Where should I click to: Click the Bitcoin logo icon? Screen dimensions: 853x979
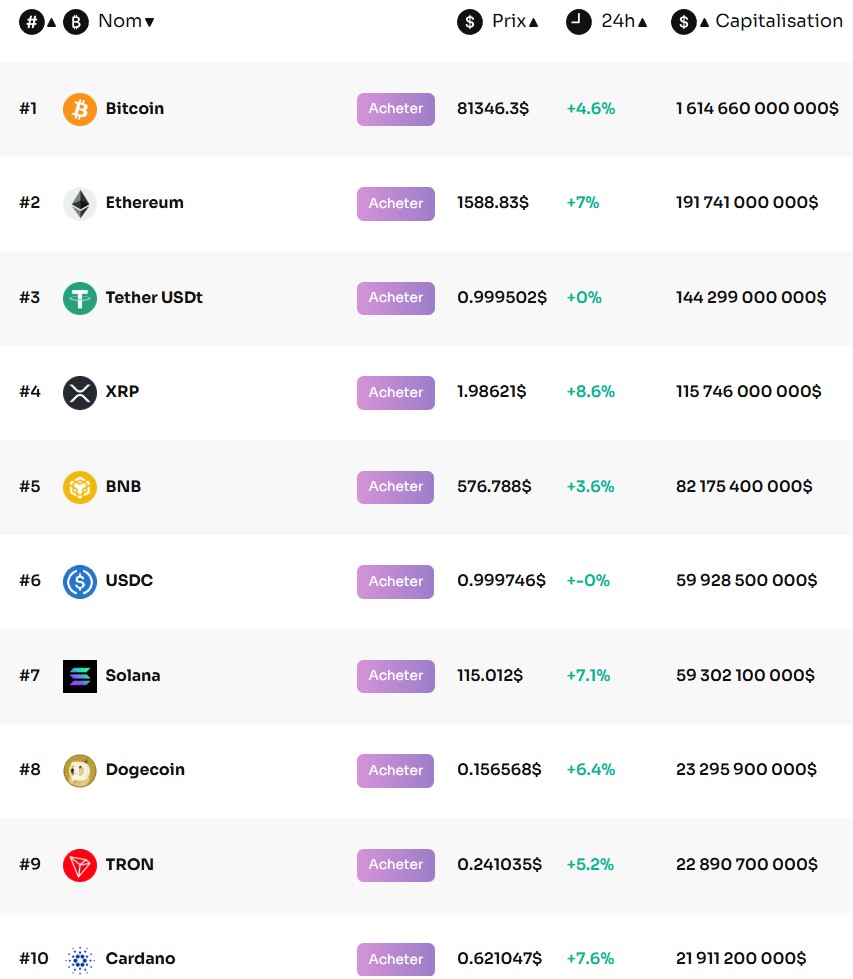(x=79, y=108)
